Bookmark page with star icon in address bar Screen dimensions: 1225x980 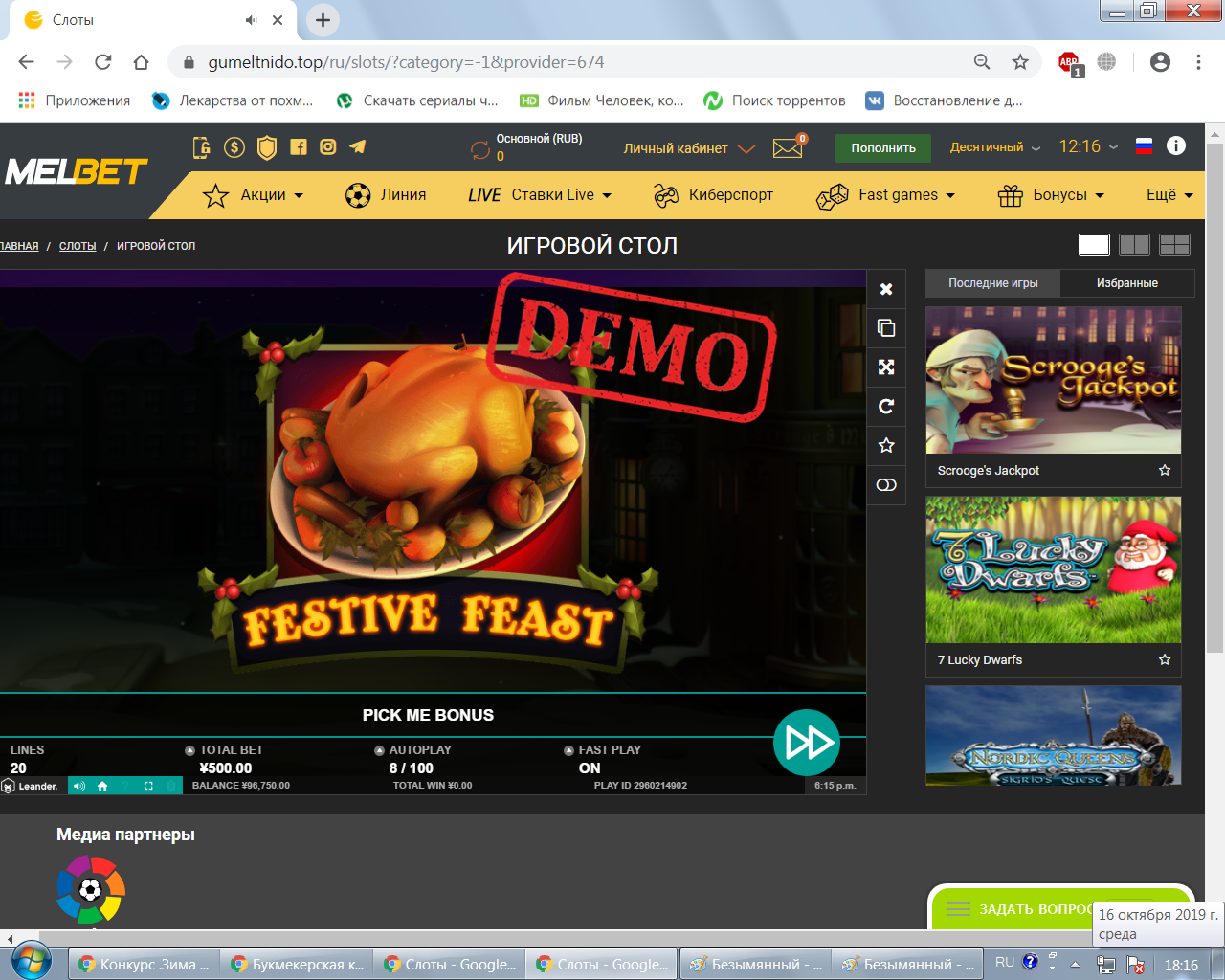click(1020, 62)
